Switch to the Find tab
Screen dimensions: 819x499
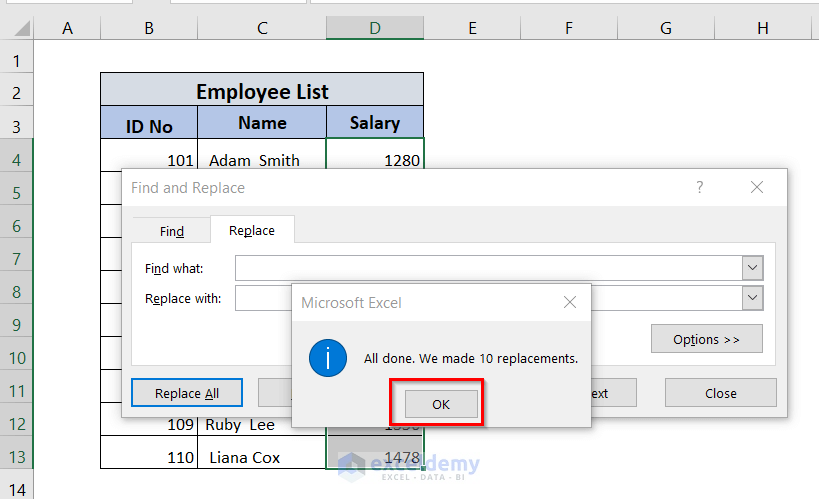(x=172, y=231)
